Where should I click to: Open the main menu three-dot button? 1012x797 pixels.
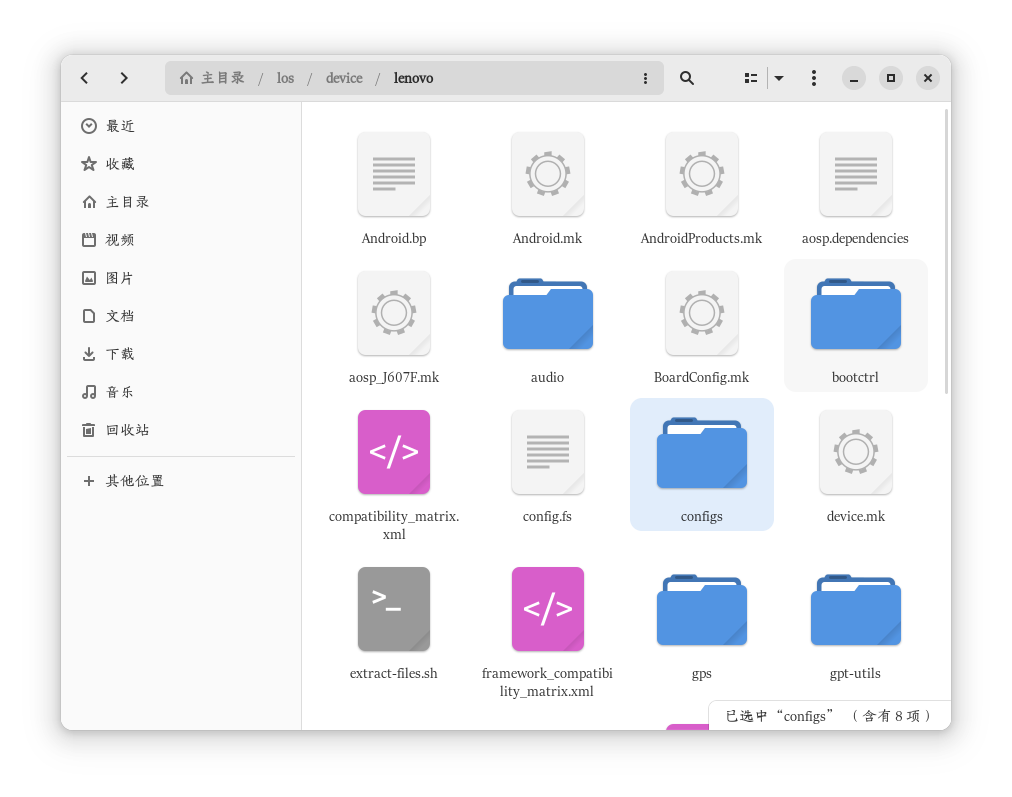814,78
